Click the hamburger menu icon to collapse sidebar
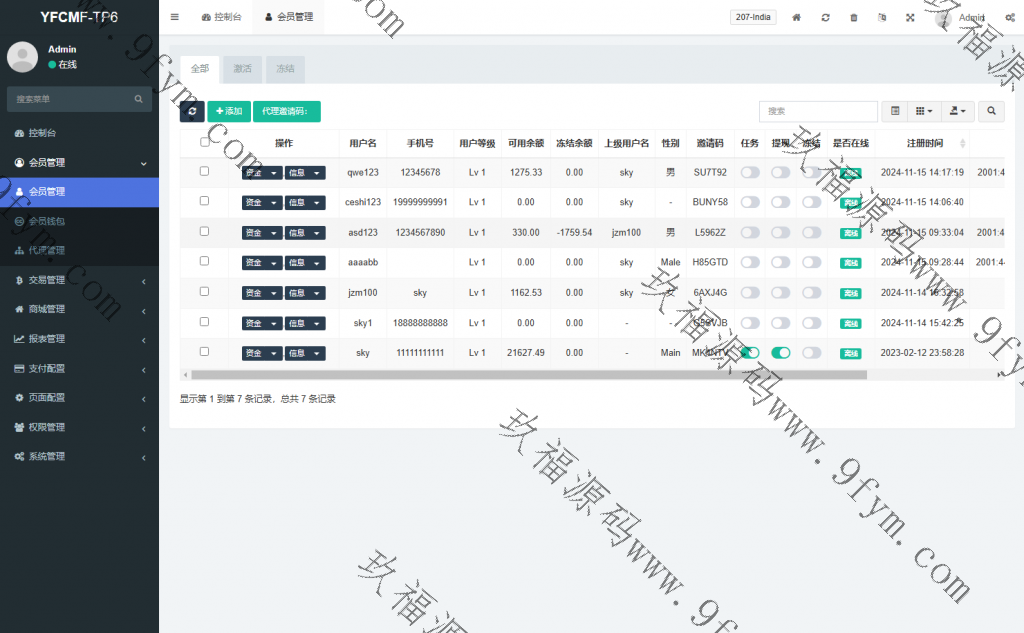This screenshot has height=633, width=1024. coord(175,17)
